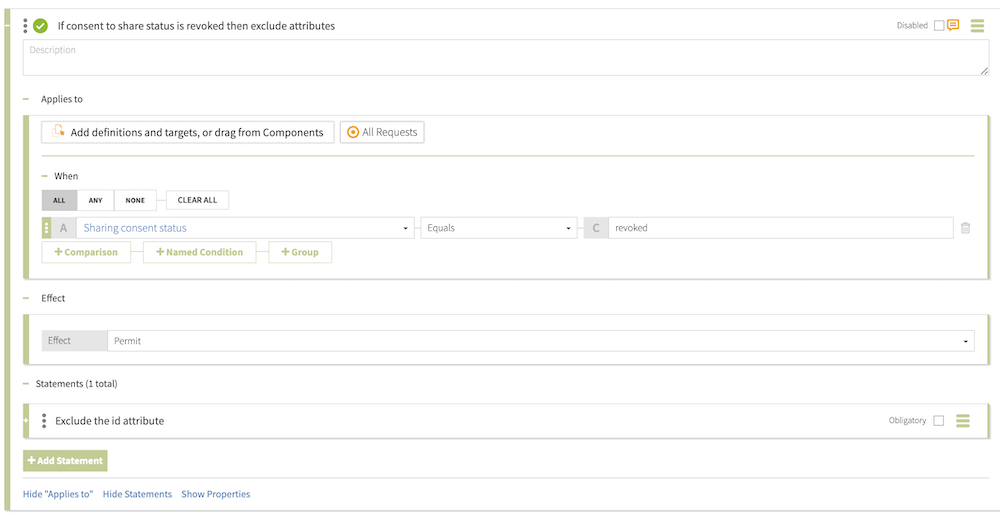Open the orange comment icon

953,26
